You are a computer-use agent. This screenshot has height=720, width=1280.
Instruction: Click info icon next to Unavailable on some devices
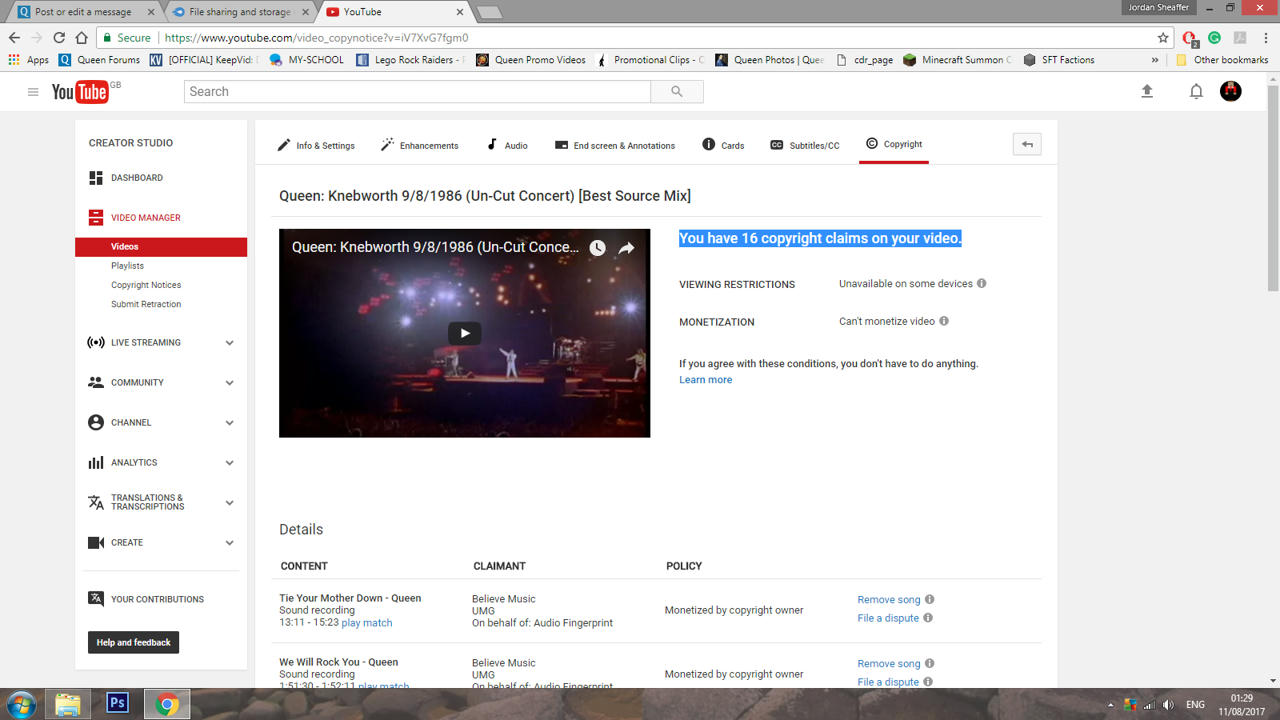[981, 283]
